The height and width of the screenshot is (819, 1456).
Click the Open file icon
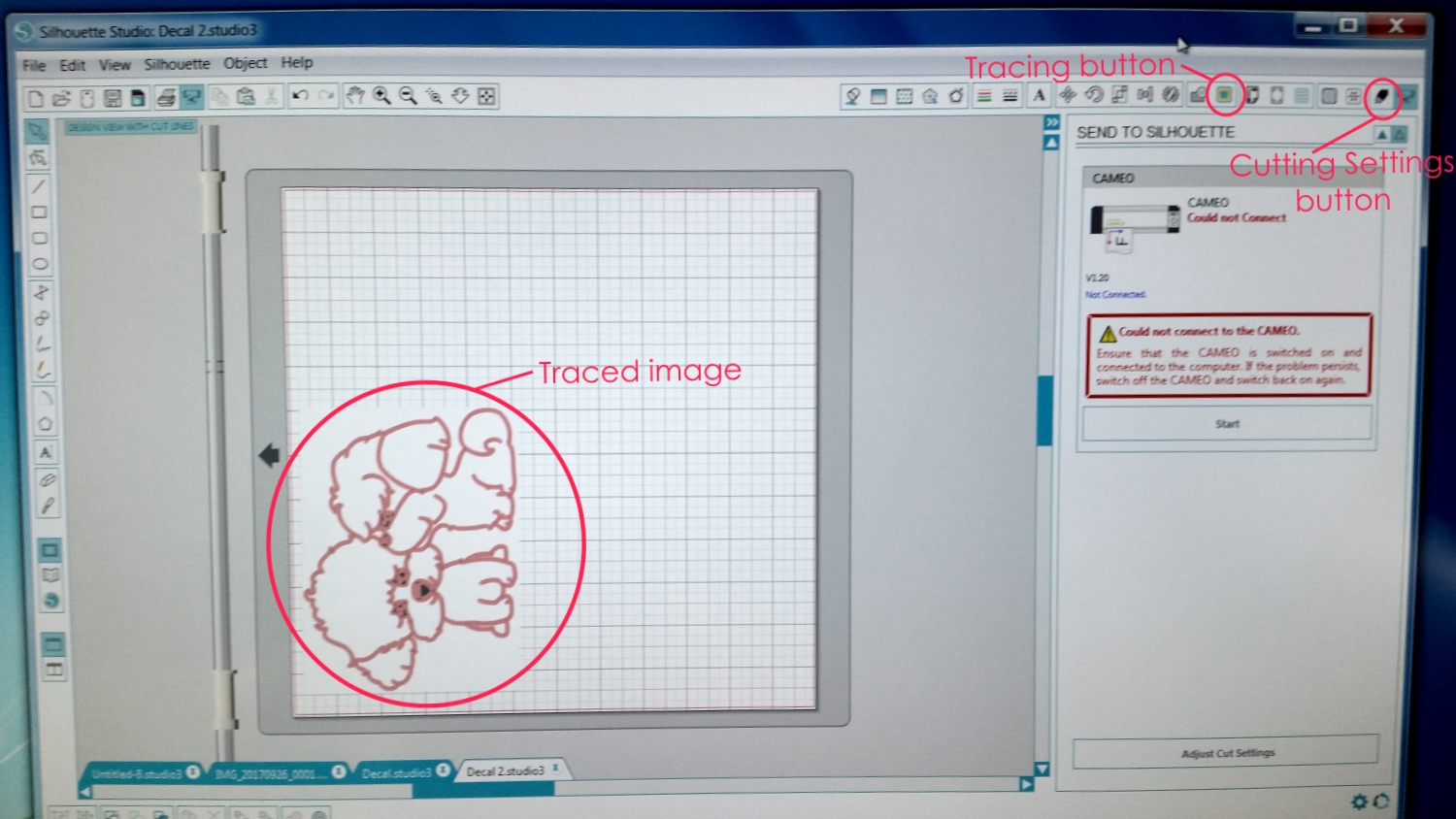(x=61, y=98)
